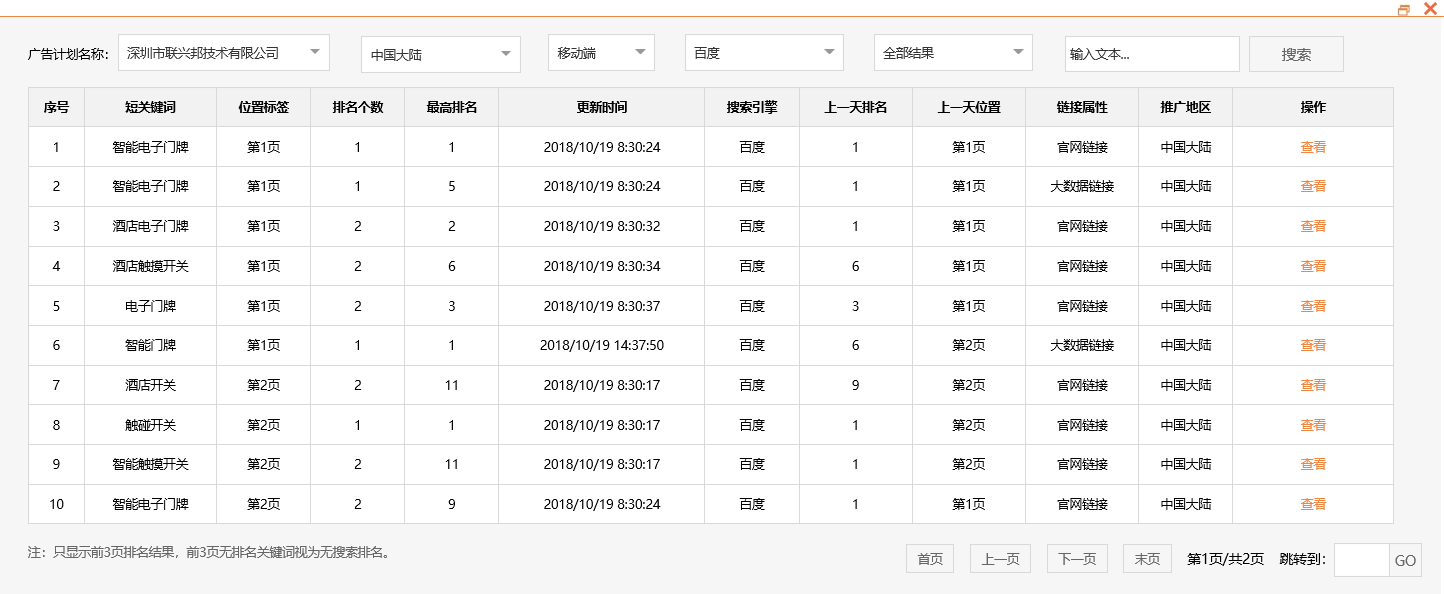1444x594 pixels.
Task: Click 查看 for keyword 酒店电子门牌
Action: click(1313, 226)
